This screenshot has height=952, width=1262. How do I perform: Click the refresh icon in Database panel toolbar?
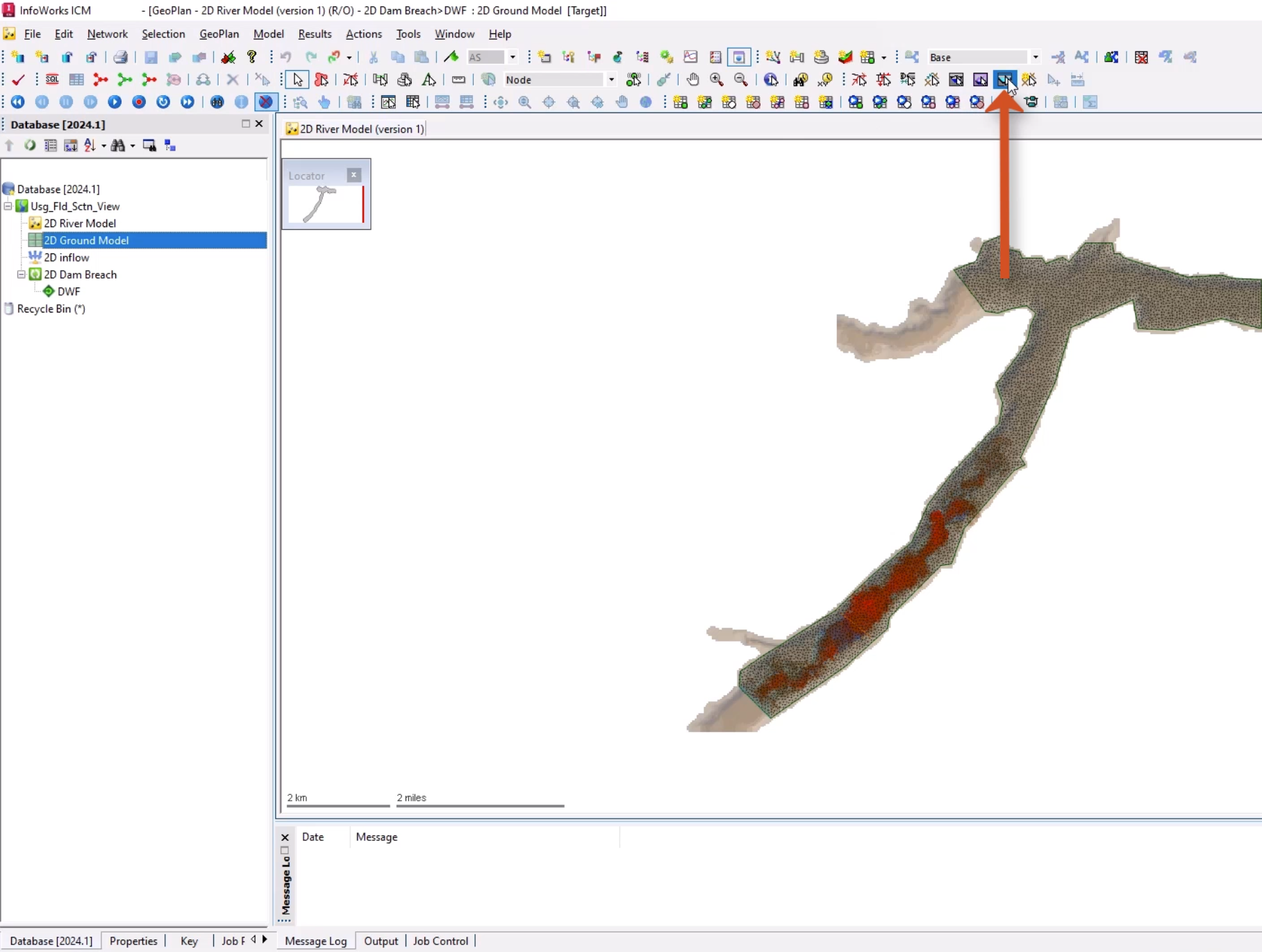(x=30, y=145)
